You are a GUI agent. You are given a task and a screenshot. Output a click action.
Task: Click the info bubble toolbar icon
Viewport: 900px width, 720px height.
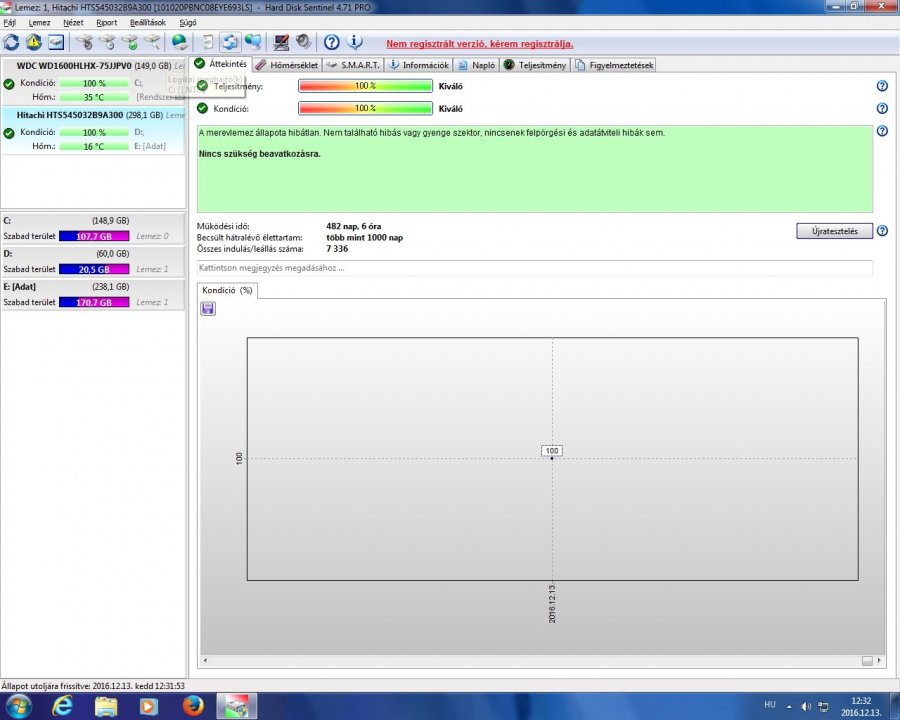355,42
